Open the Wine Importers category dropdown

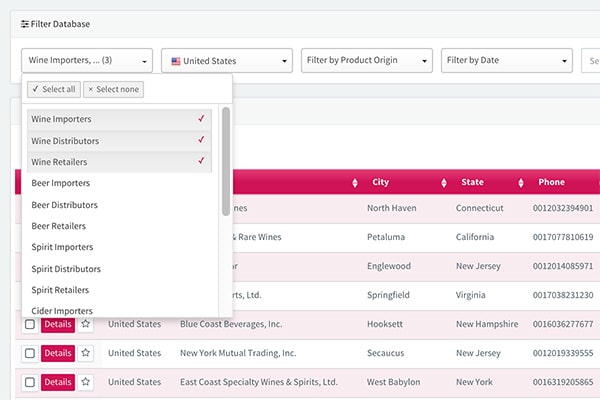point(87,60)
